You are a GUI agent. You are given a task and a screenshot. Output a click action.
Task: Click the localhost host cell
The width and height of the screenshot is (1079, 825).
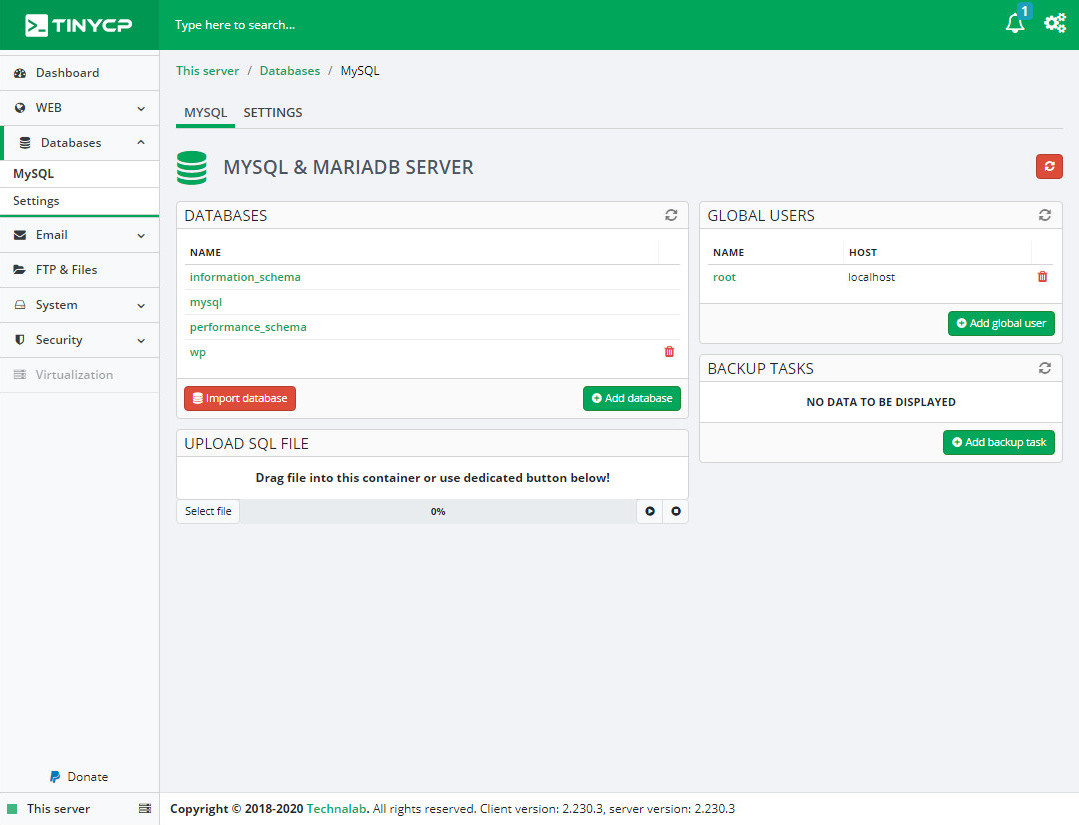[871, 277]
